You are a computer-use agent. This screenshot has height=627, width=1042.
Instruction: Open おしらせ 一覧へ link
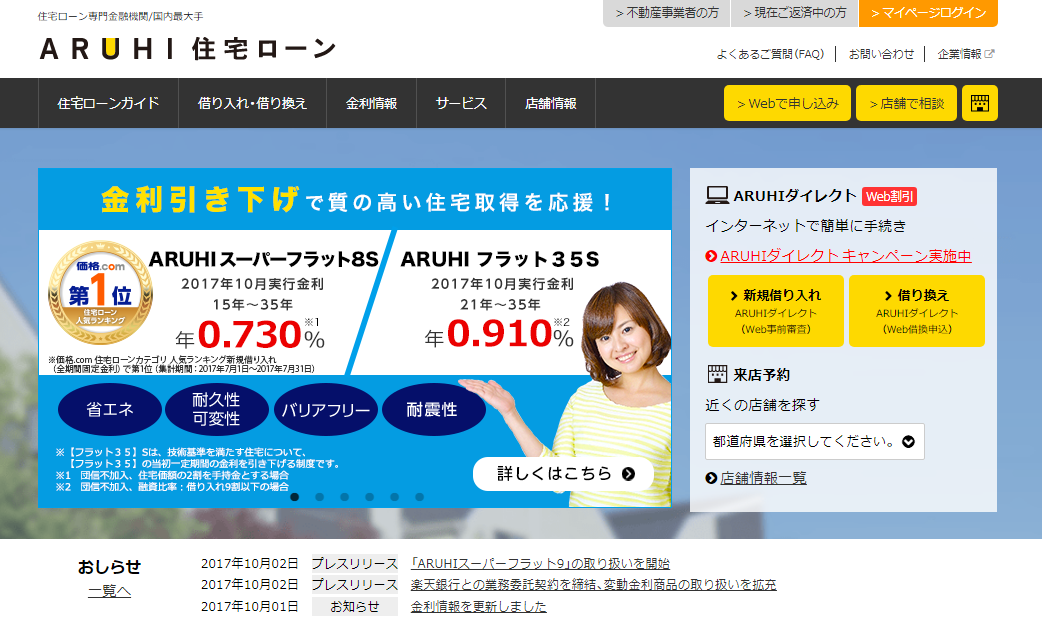110,591
